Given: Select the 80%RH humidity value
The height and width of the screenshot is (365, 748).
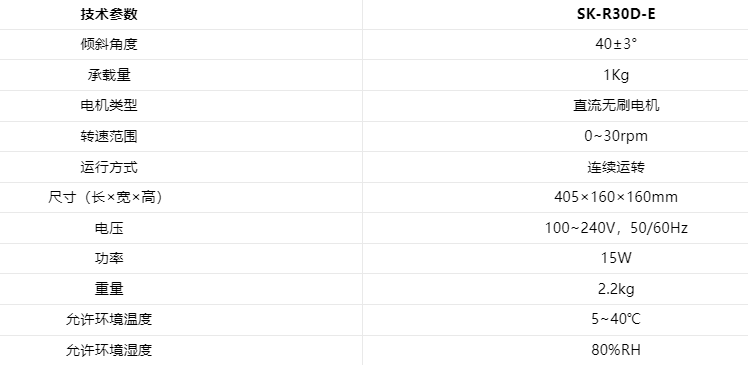Looking at the screenshot, I should [616, 350].
